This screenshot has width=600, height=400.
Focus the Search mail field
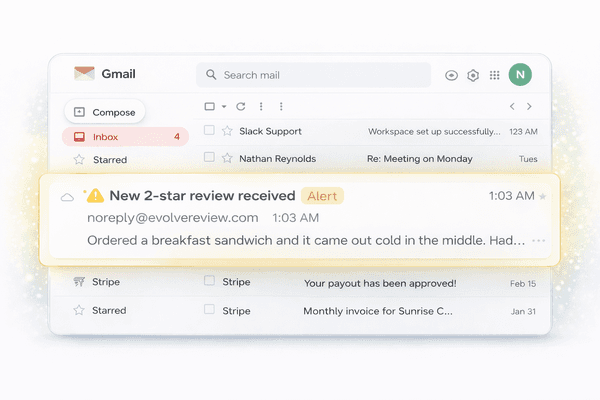point(313,75)
